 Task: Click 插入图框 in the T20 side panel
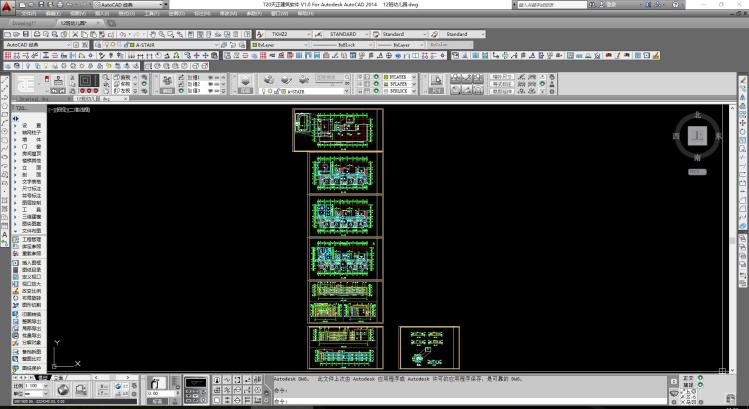tap(32, 262)
